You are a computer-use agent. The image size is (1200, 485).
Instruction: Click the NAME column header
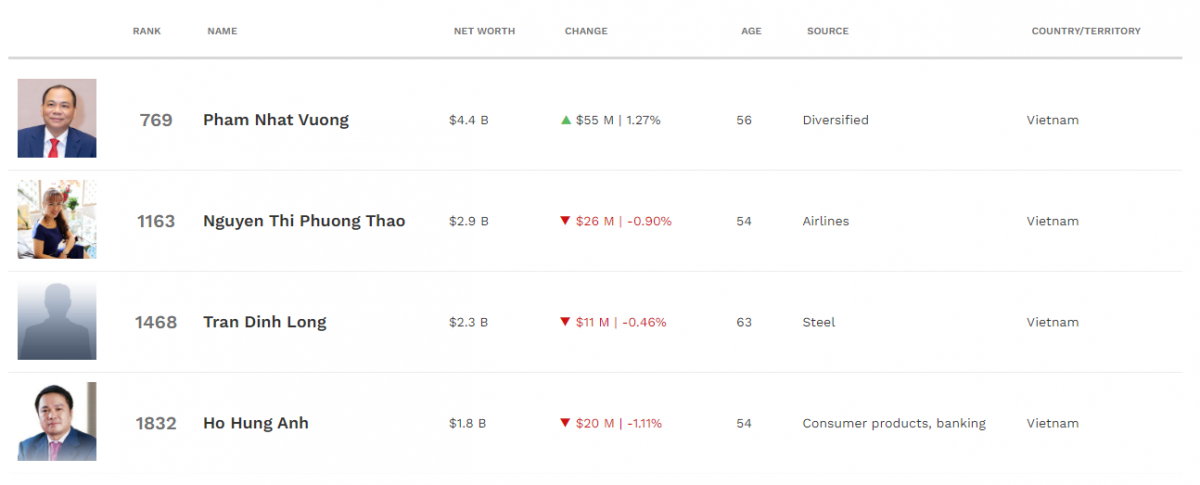click(222, 31)
